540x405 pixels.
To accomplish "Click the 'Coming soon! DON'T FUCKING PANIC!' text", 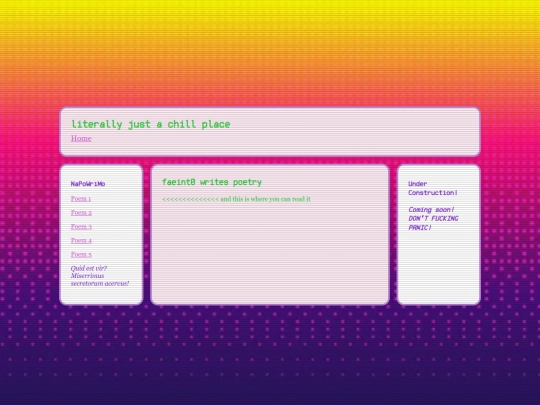I will [433, 219].
